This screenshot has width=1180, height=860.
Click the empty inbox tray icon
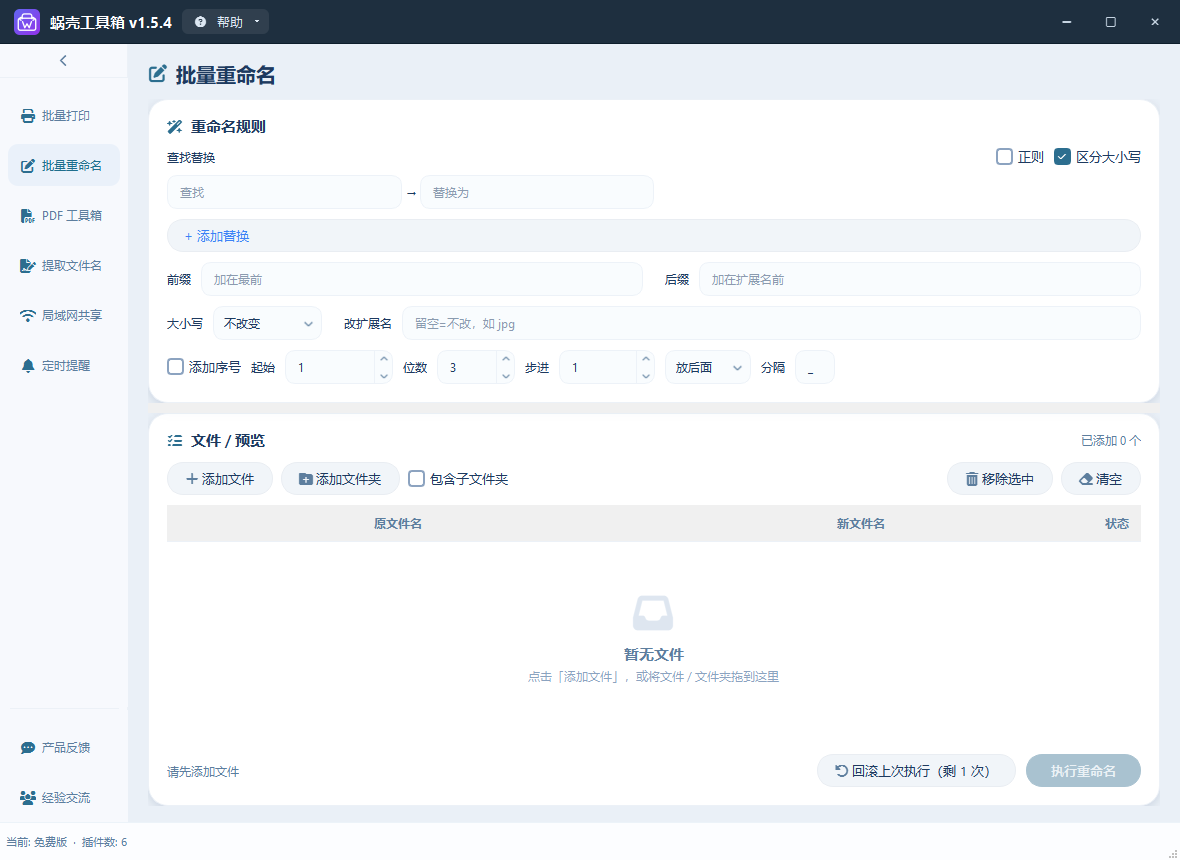coord(653,613)
